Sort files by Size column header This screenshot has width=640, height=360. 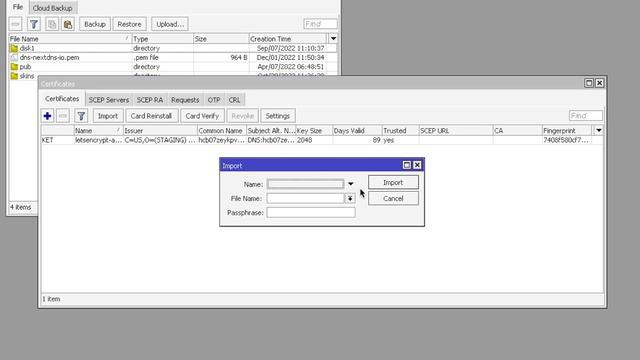[x=221, y=39]
